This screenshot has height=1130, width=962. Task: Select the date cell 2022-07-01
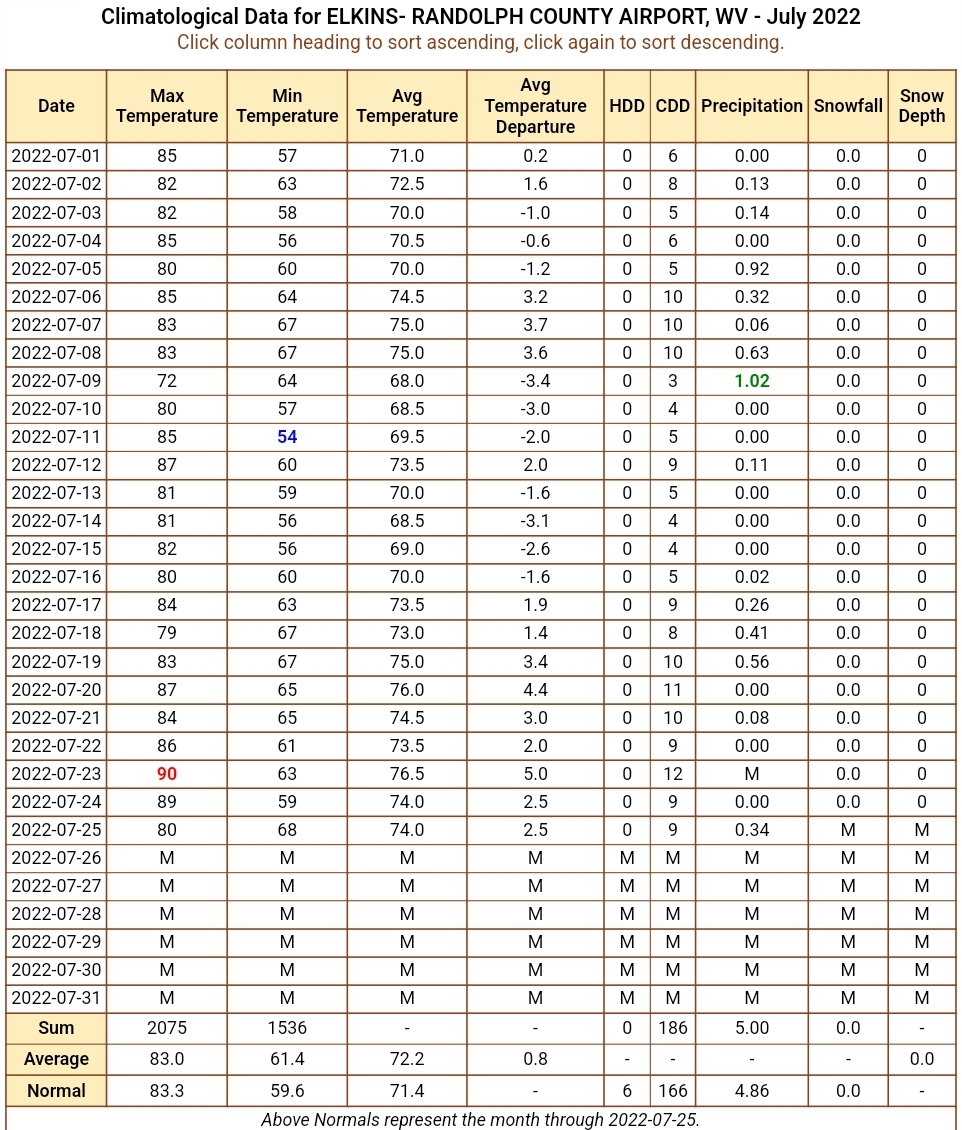point(56,156)
